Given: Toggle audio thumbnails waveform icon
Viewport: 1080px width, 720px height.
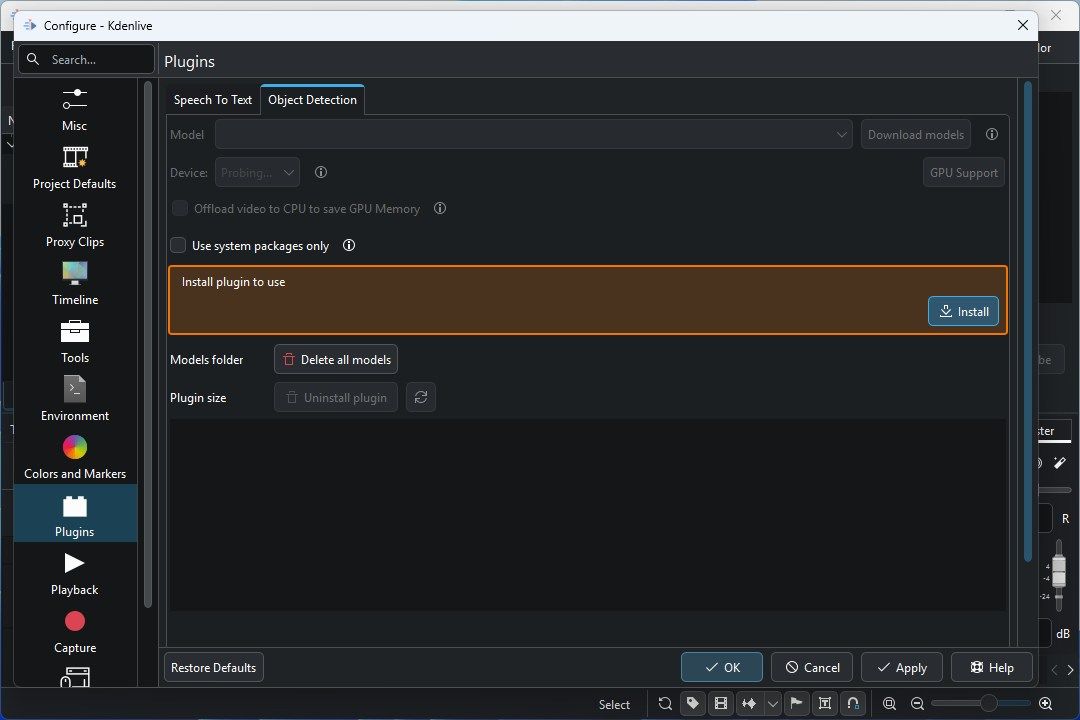Looking at the screenshot, I should click(x=749, y=703).
